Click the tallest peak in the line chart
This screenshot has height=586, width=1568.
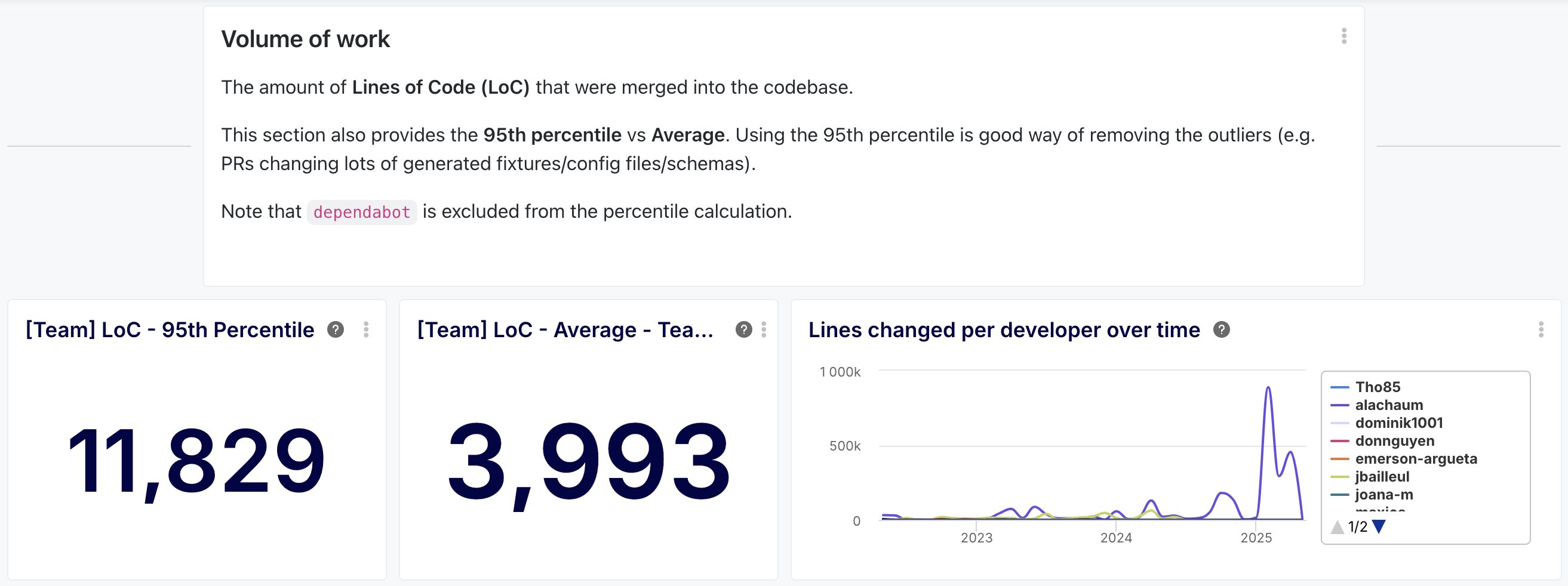coord(1268,388)
